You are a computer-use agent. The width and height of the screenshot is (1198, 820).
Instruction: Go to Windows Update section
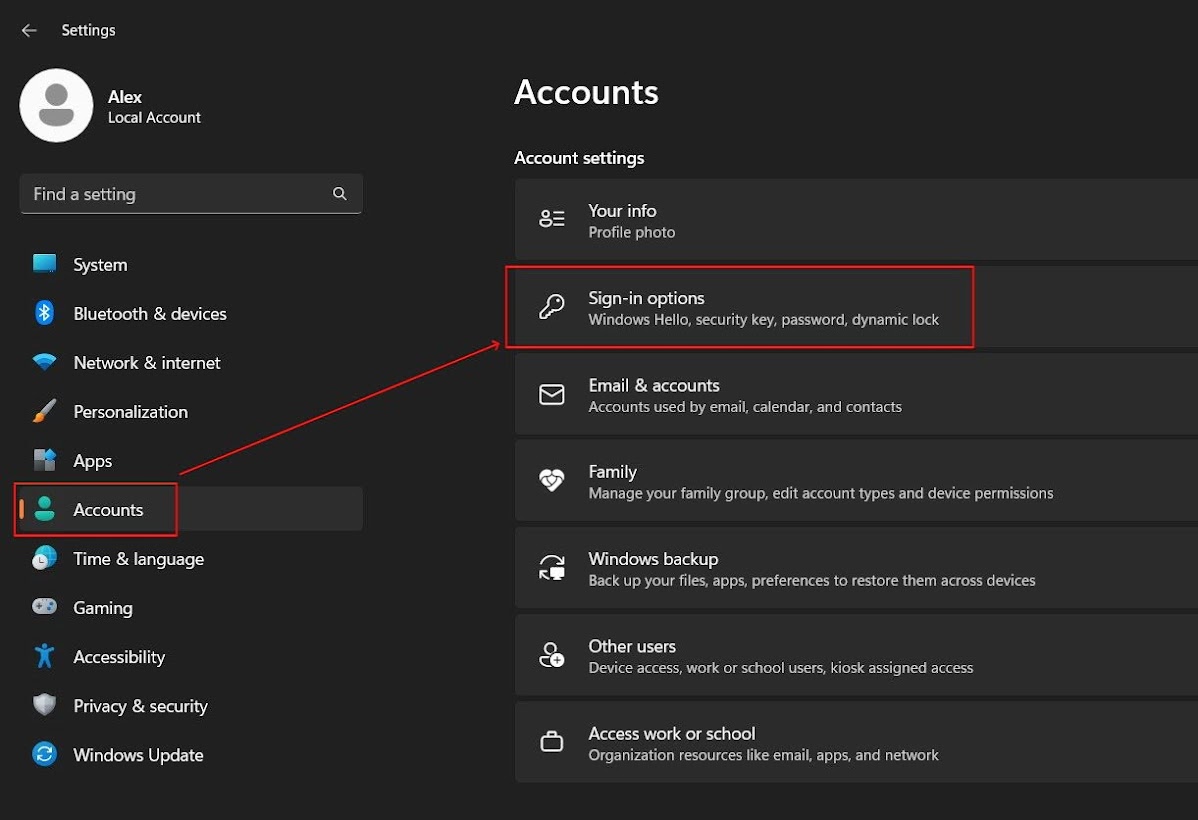point(138,755)
